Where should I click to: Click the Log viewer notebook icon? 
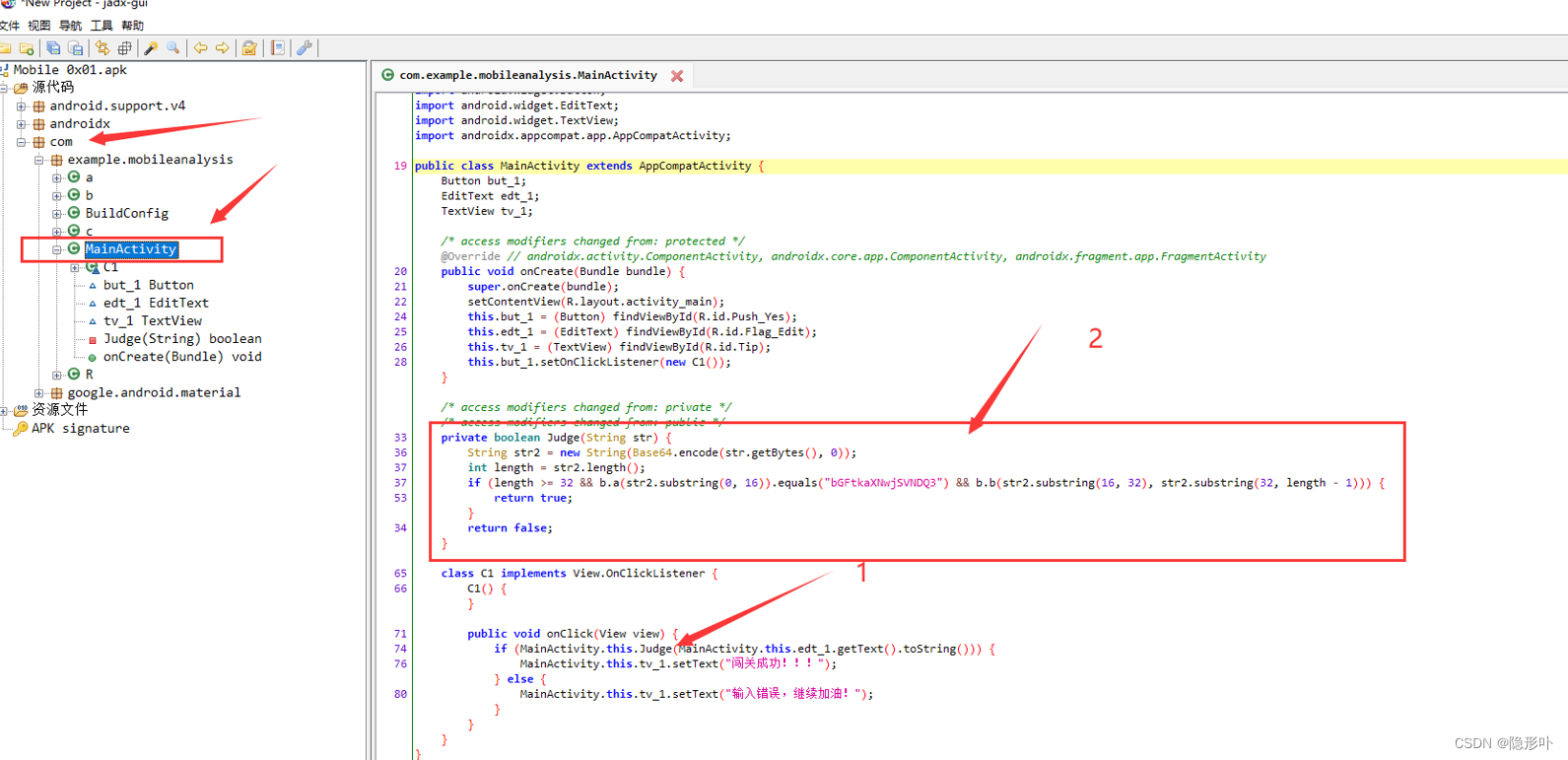coord(278,48)
